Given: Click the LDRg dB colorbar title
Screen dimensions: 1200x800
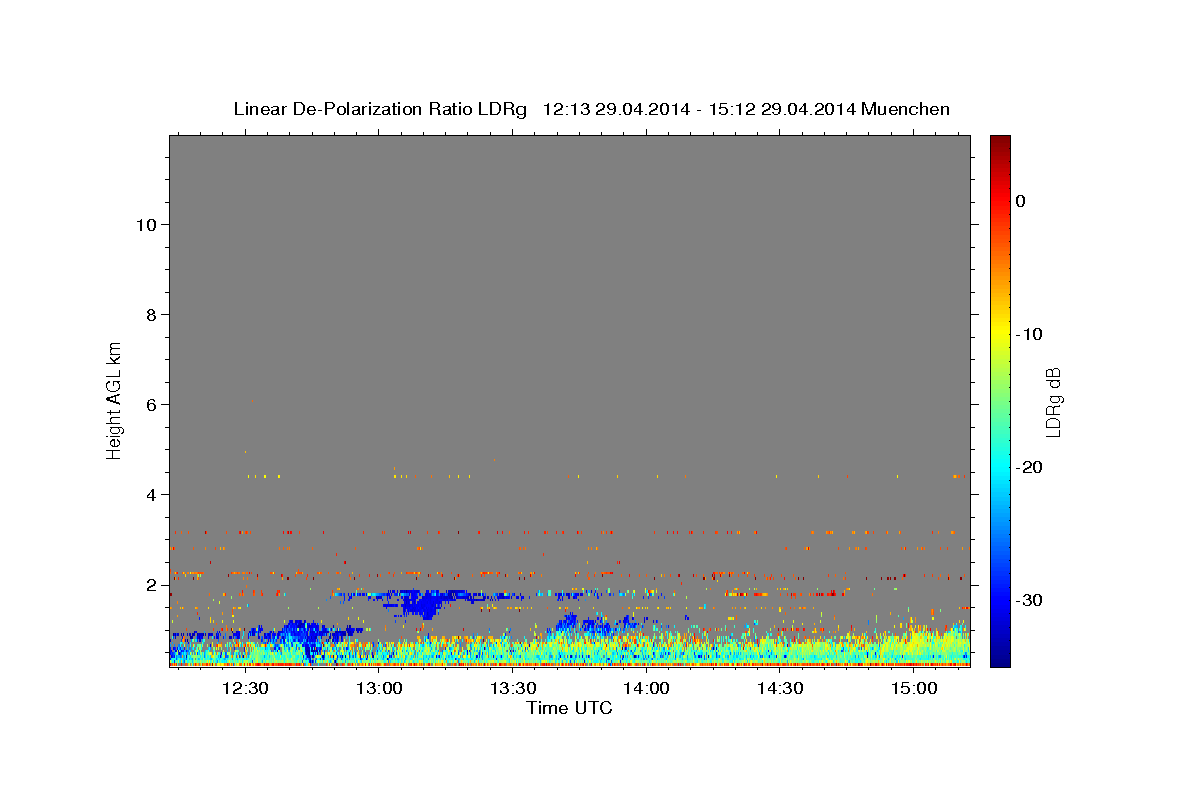Looking at the screenshot, I should (1053, 401).
